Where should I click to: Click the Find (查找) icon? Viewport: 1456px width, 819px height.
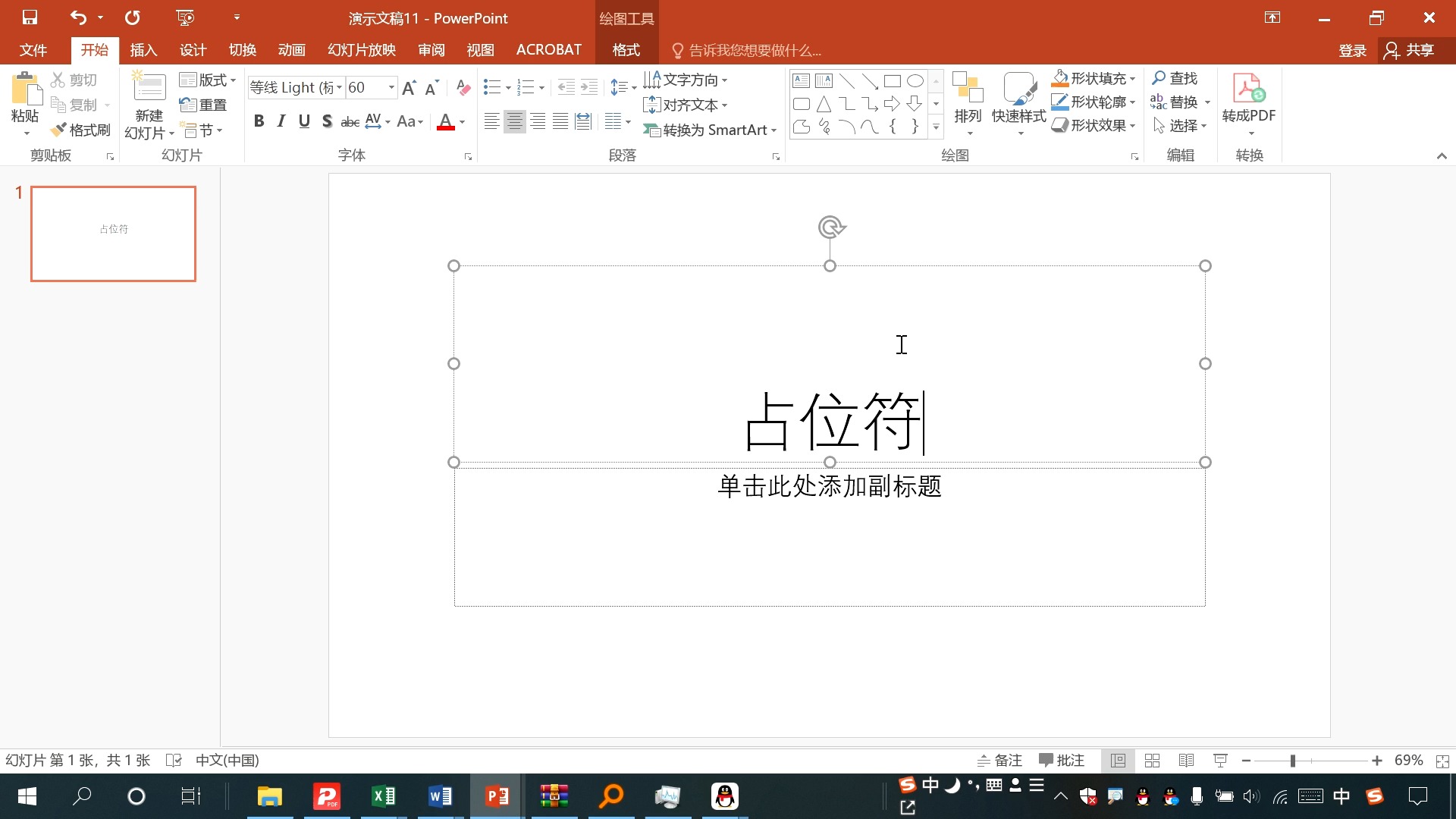(1175, 78)
